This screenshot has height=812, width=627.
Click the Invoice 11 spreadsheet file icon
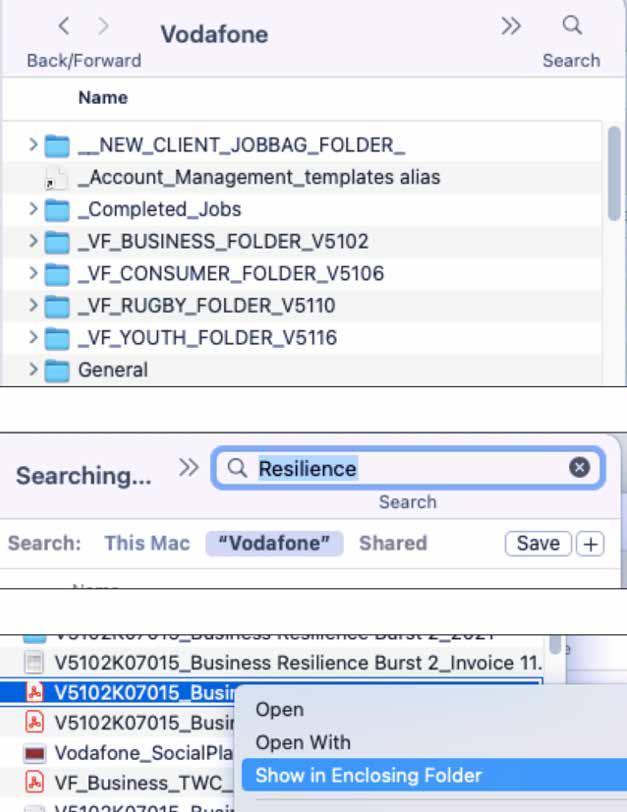tap(34, 663)
